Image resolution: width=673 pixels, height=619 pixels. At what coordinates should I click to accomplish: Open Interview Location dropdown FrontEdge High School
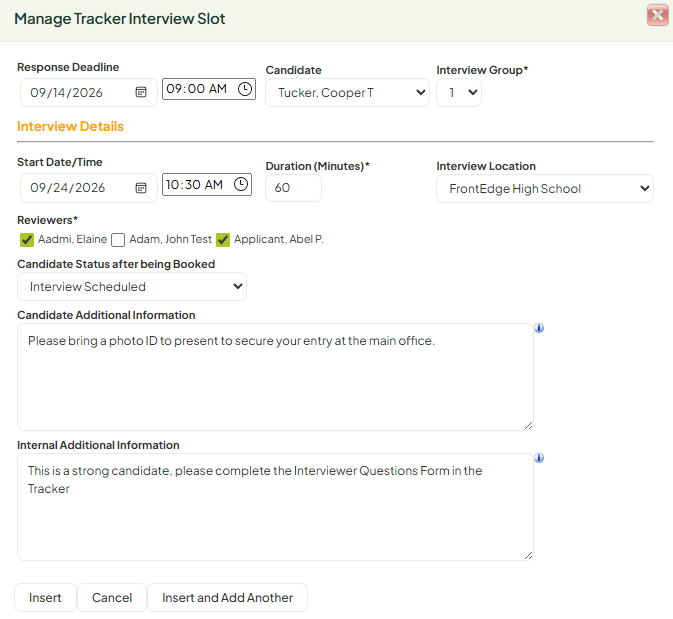click(545, 188)
